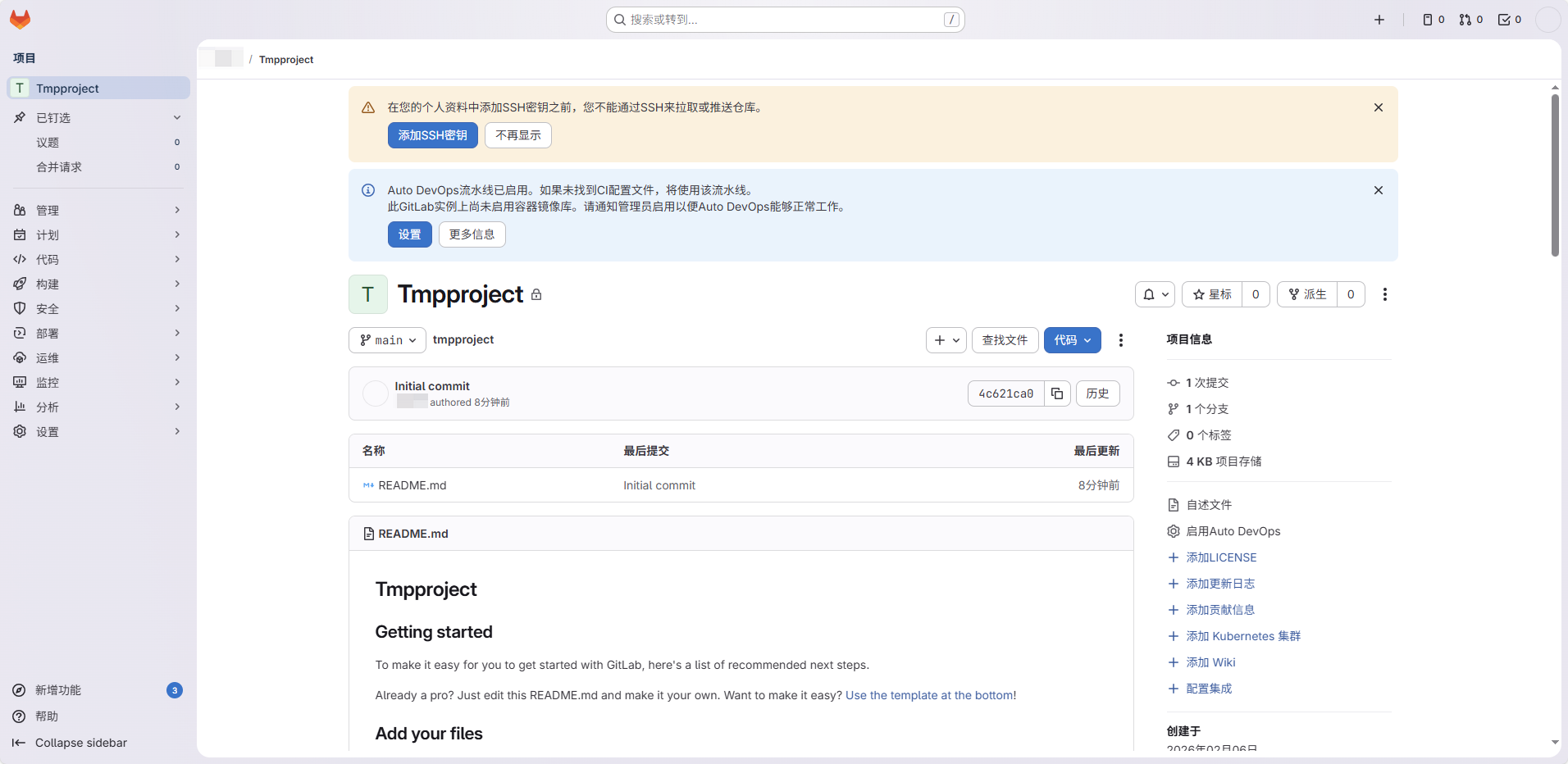Star the Tmpproject repository
The height and width of the screenshot is (764, 1568).
click(x=1212, y=294)
